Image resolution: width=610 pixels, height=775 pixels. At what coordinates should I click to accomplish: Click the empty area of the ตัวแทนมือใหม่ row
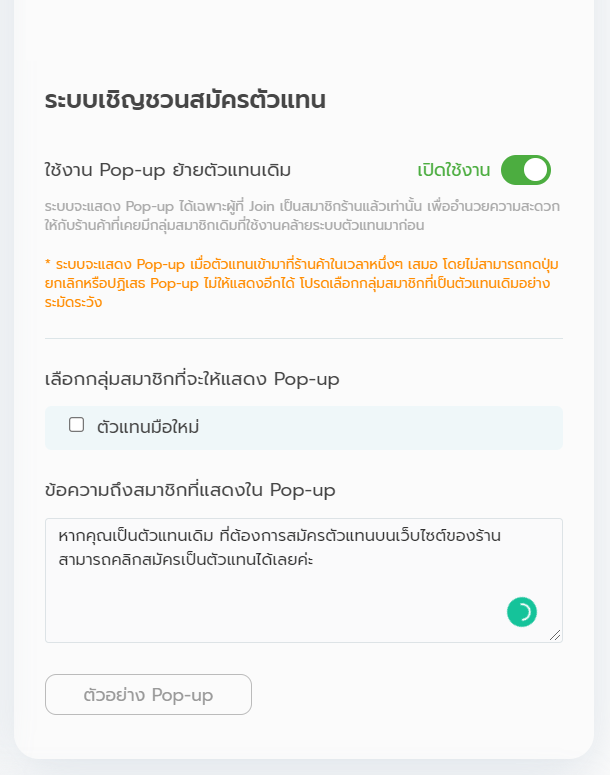pyautogui.click(x=400, y=428)
